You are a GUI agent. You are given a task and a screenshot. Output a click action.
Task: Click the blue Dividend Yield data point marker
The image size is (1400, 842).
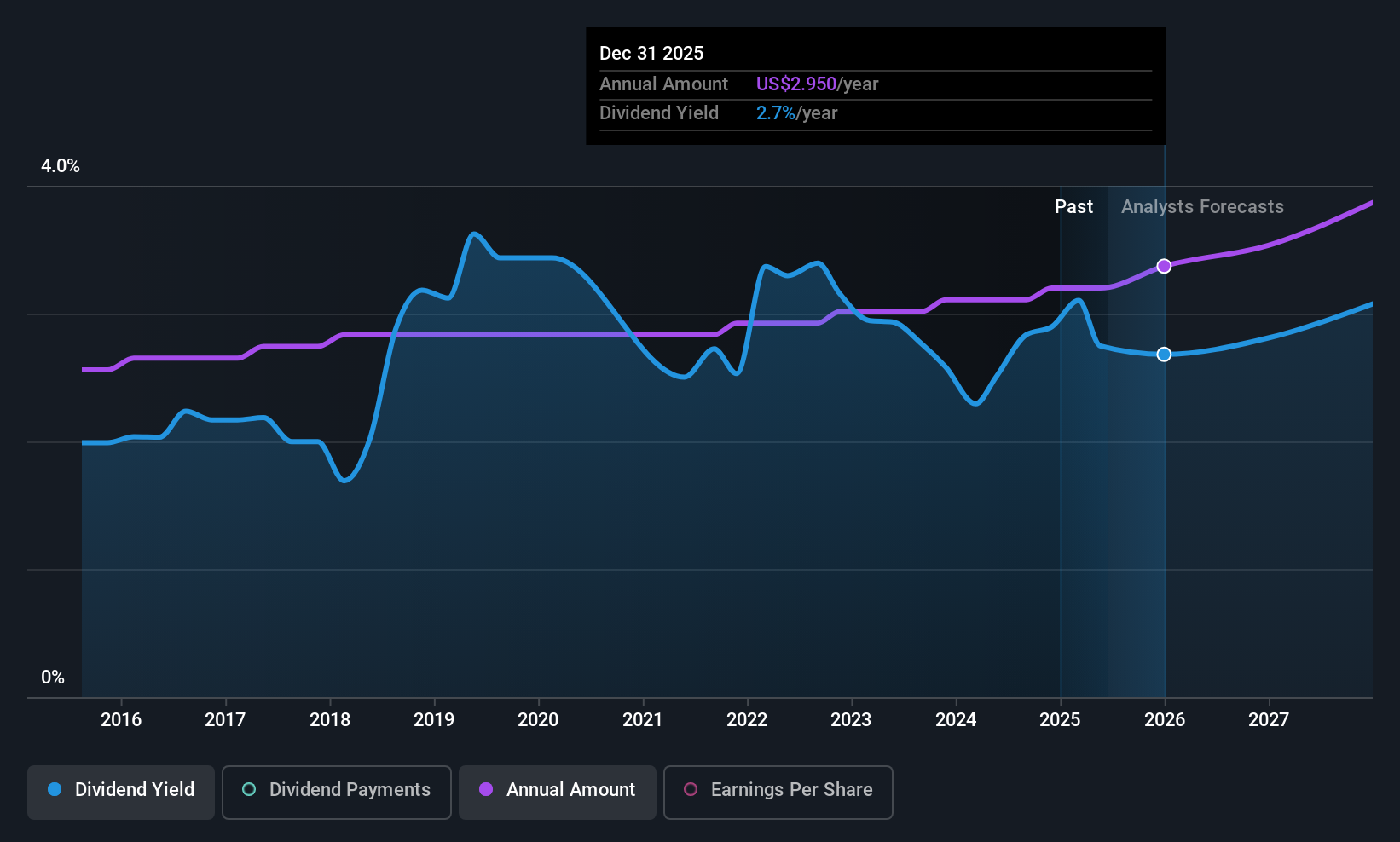pos(1164,355)
